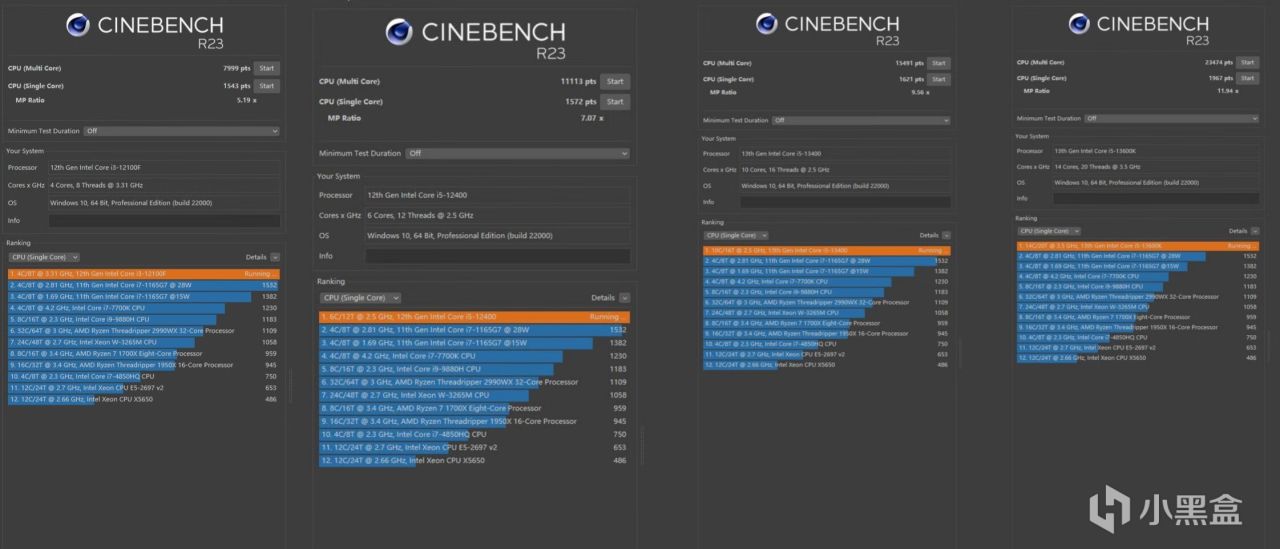Expand Details arrow in i5-13400 window
This screenshot has height=549, width=1280.
point(946,235)
